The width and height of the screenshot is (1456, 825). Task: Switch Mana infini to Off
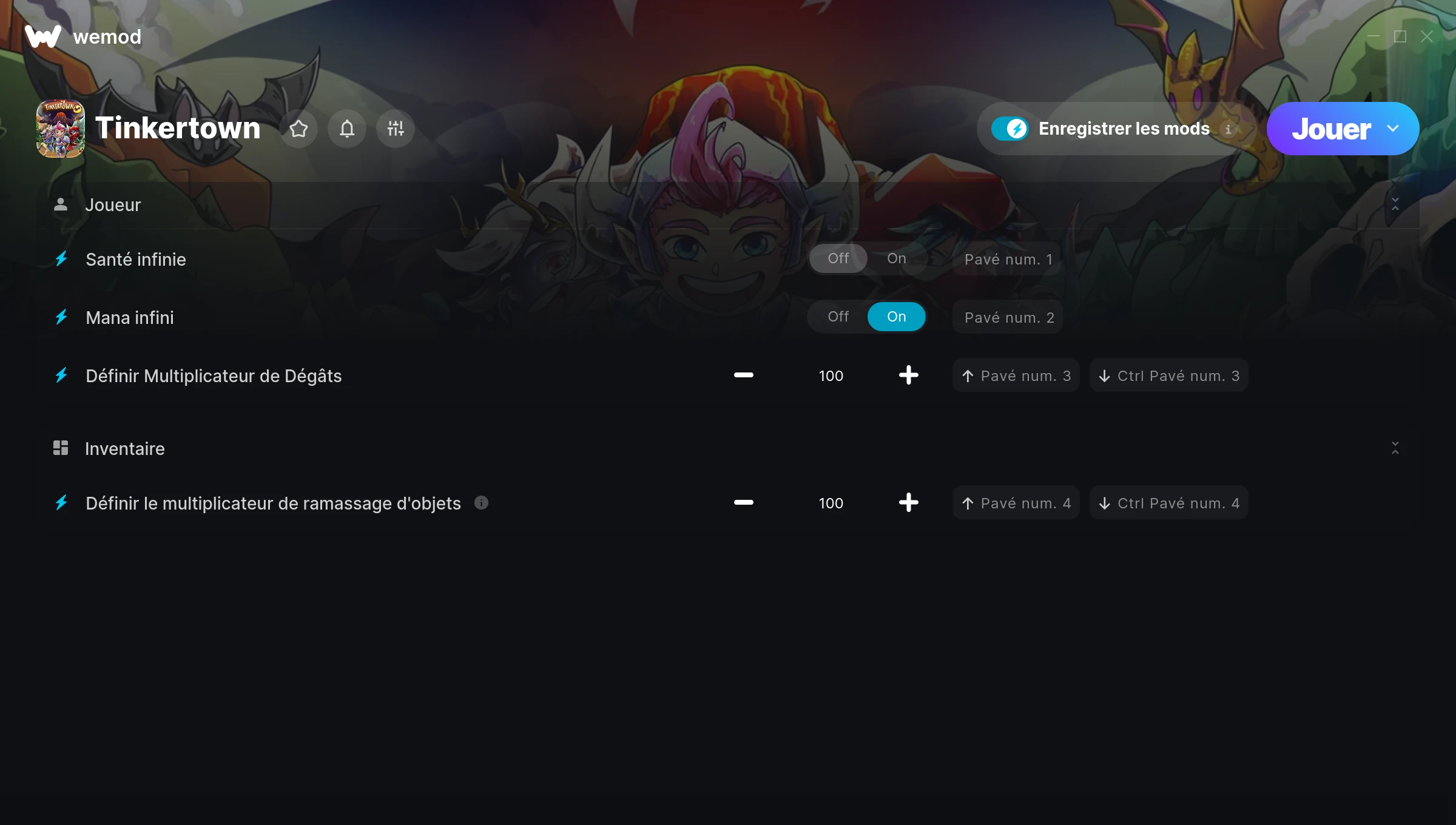pyautogui.click(x=838, y=317)
